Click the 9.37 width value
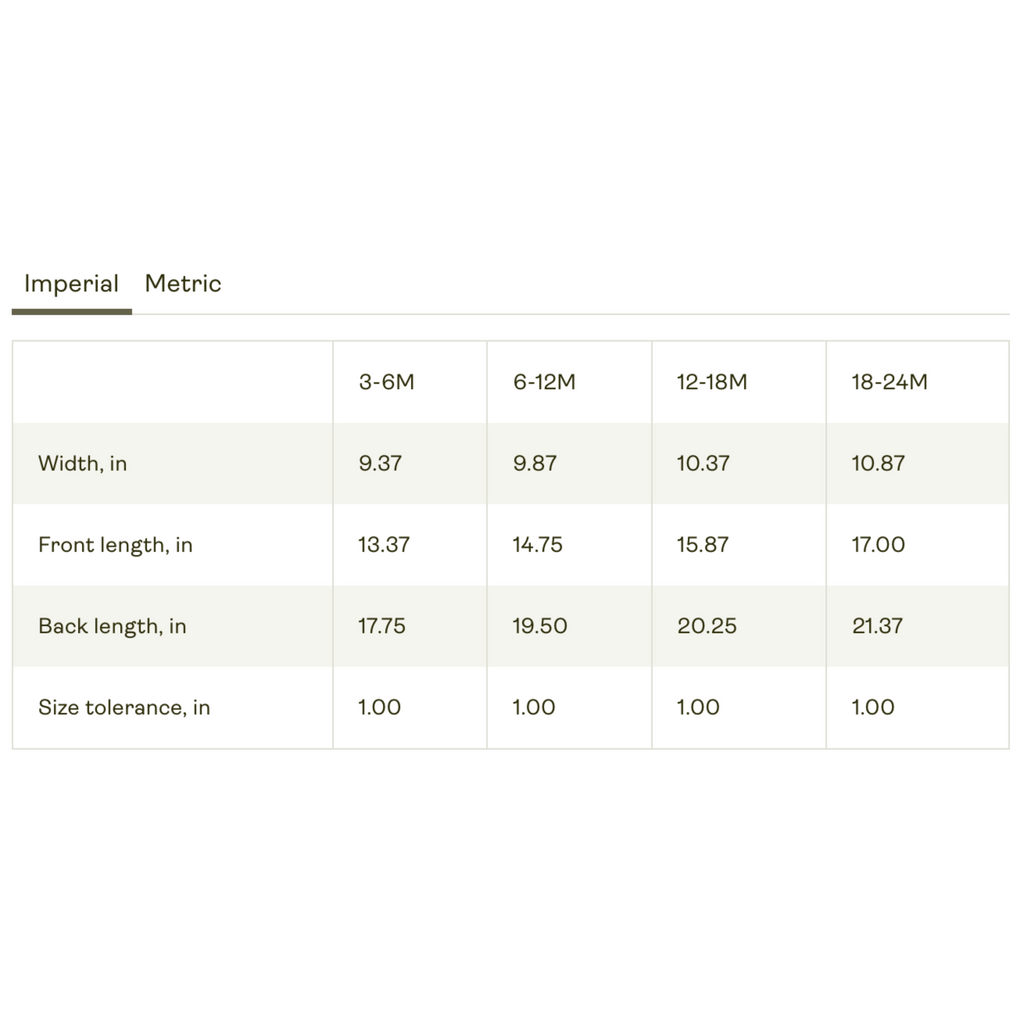 (380, 464)
